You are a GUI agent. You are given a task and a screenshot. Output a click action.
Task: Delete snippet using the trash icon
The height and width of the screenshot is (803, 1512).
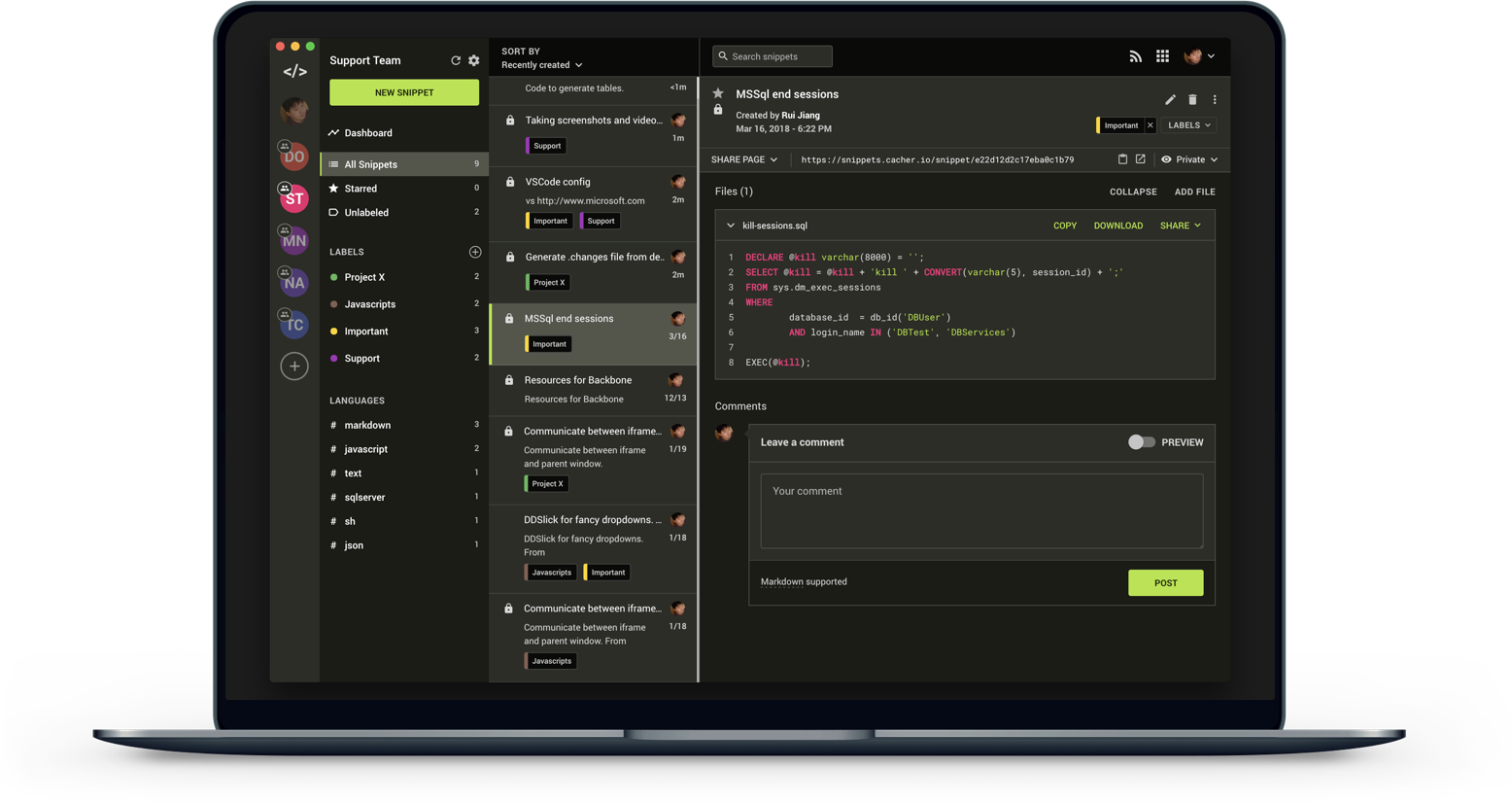click(x=1192, y=100)
